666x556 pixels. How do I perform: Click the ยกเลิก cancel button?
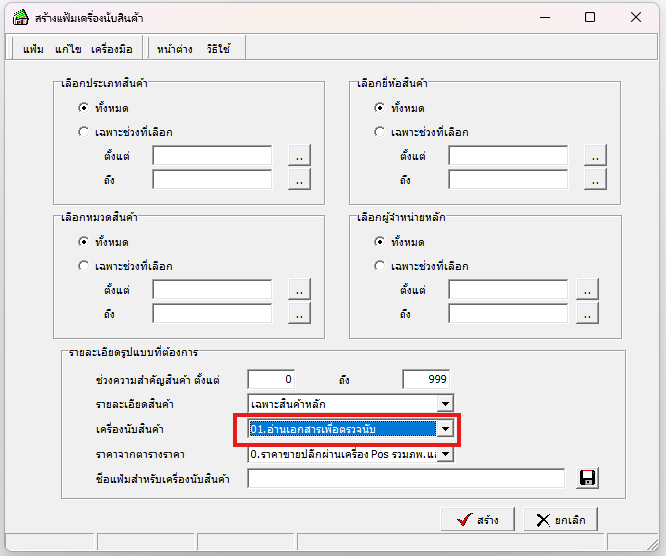pyautogui.click(x=561, y=520)
